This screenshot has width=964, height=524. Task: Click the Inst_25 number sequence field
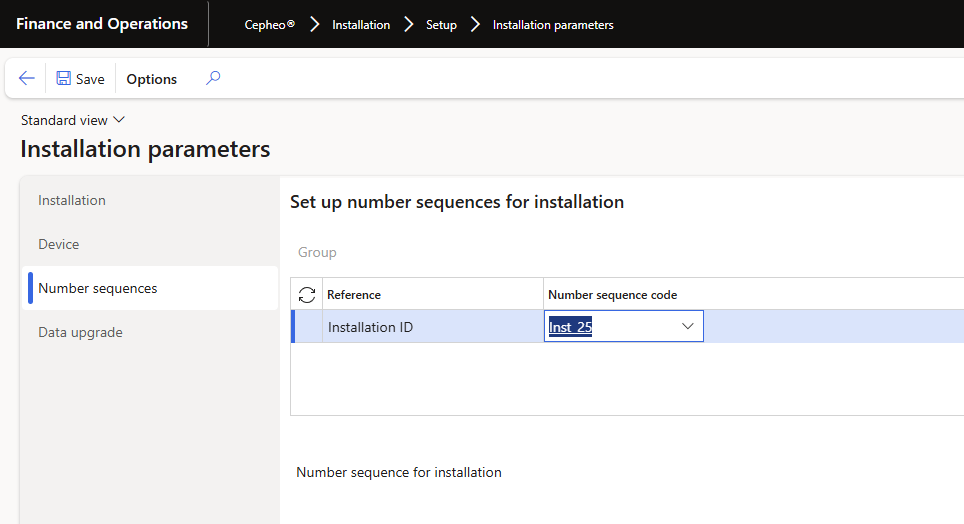pos(610,327)
